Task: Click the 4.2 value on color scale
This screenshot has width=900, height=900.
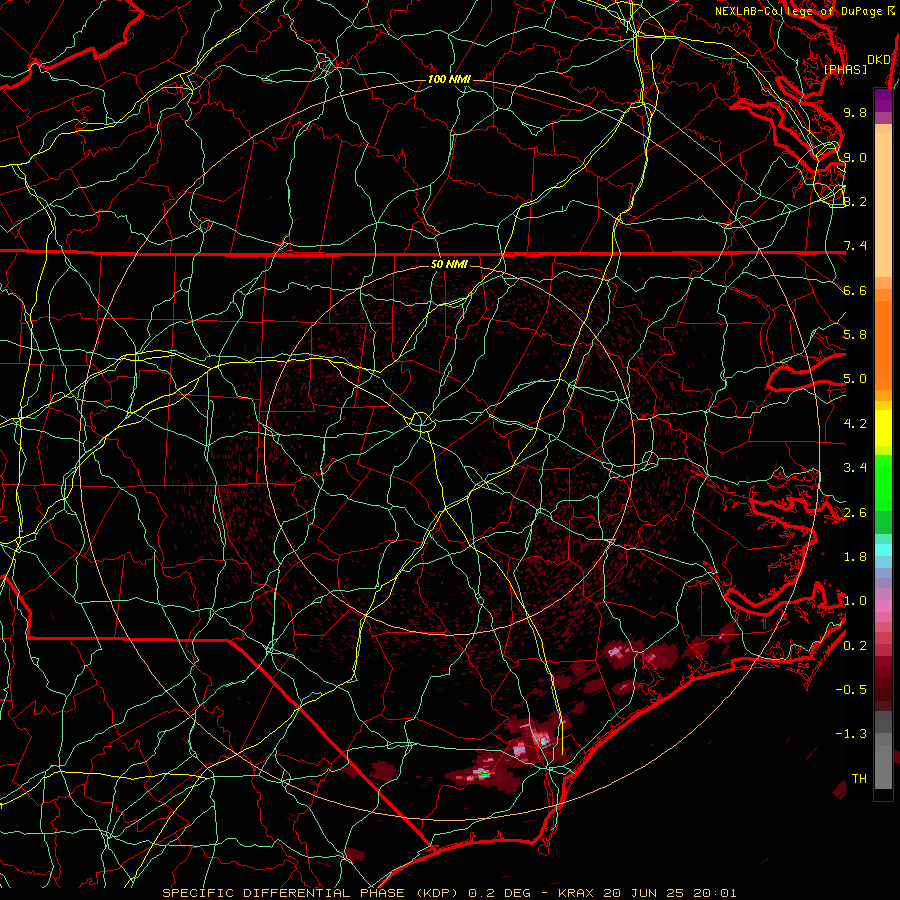Action: coord(855,424)
